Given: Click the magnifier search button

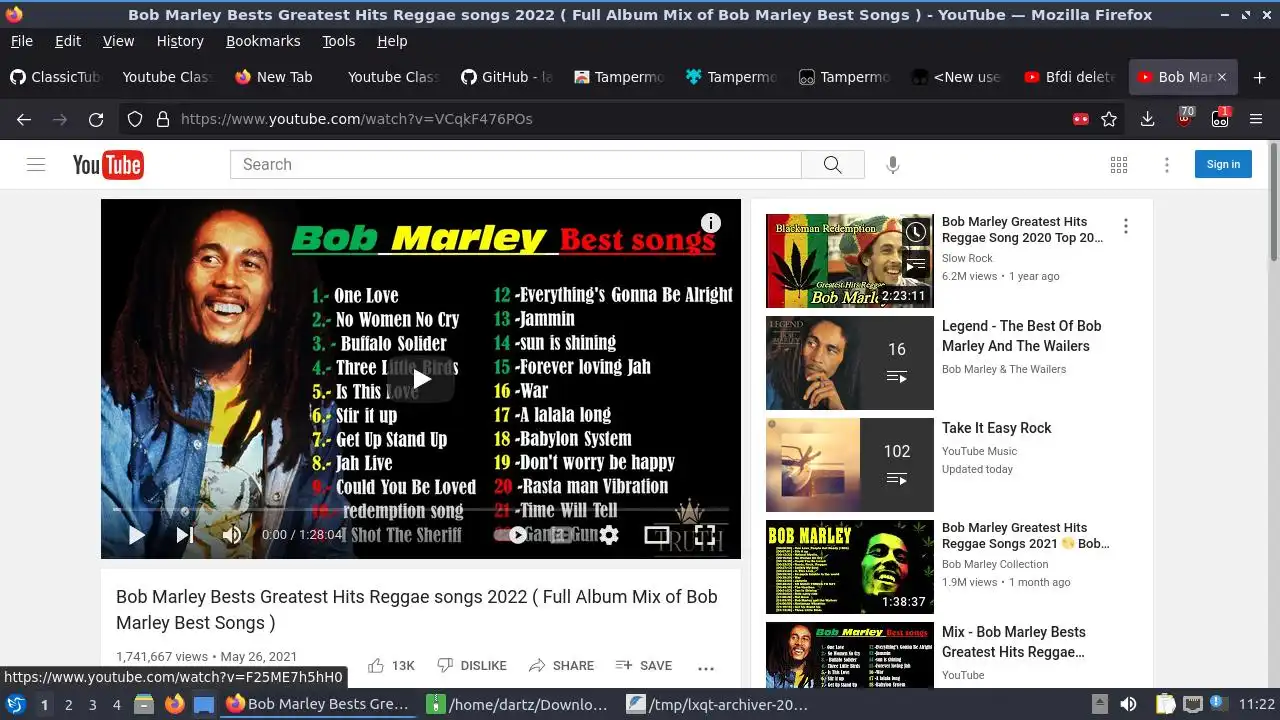Looking at the screenshot, I should click(832, 165).
